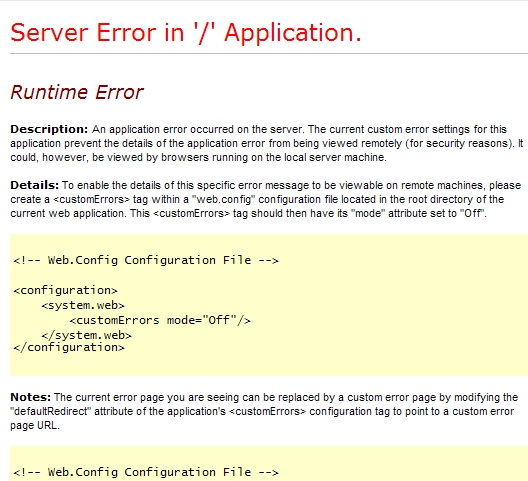Click the customErrors mode="Off" code line

[x=160, y=320]
